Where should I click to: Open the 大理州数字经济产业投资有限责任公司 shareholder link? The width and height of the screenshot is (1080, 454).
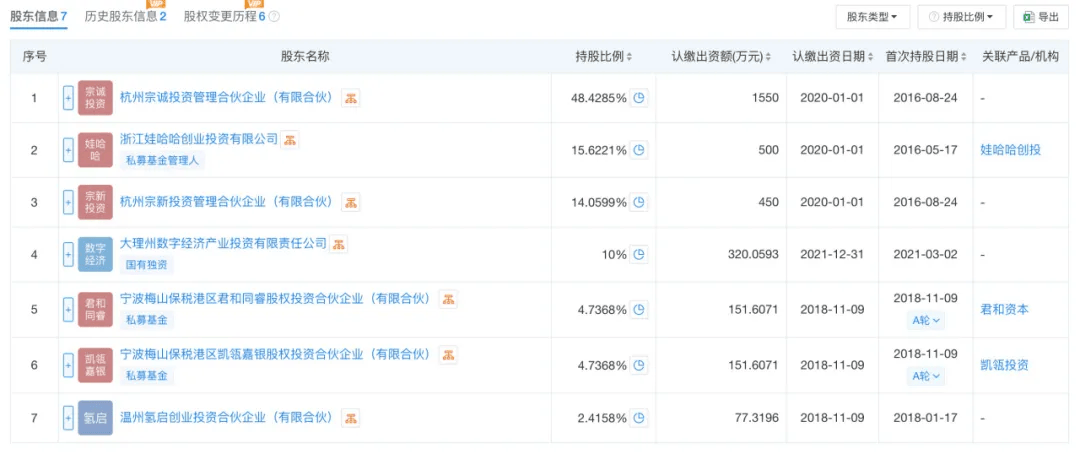[x=223, y=243]
